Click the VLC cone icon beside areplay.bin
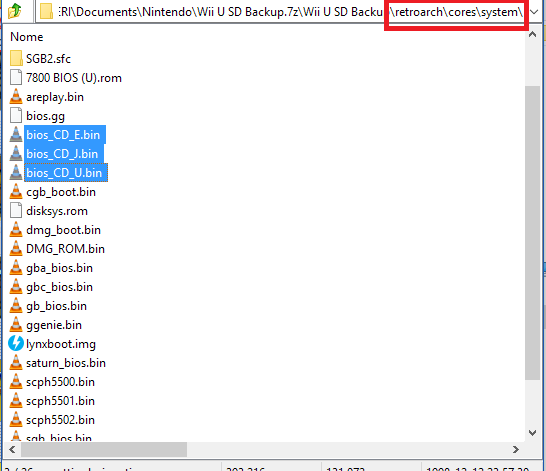 pyautogui.click(x=16, y=96)
